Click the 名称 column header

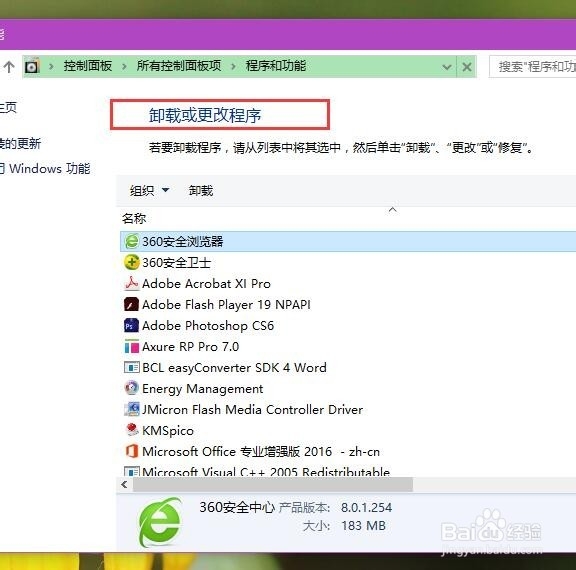(x=134, y=219)
